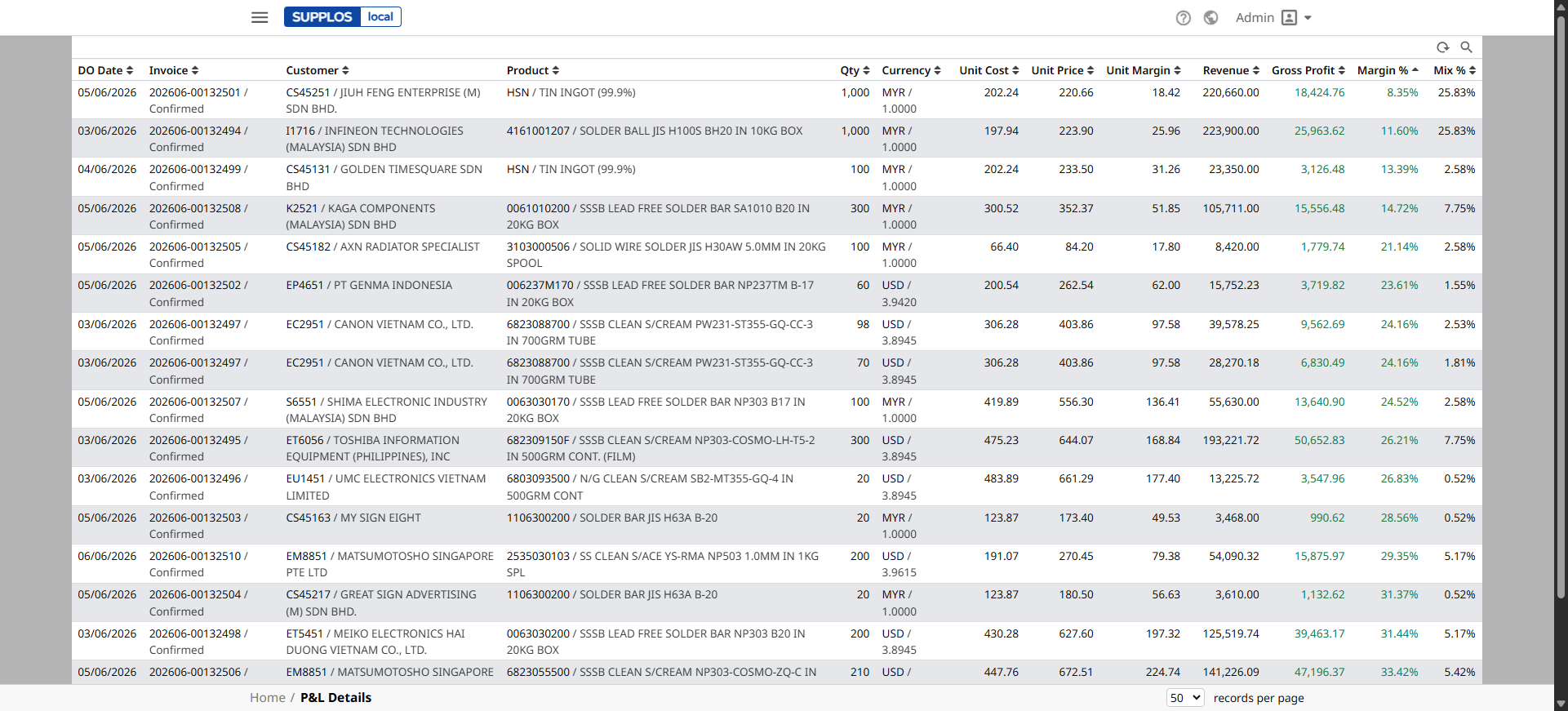This screenshot has height=711, width=1568.
Task: Click revenue value 125,519.74
Action: [x=1231, y=633]
